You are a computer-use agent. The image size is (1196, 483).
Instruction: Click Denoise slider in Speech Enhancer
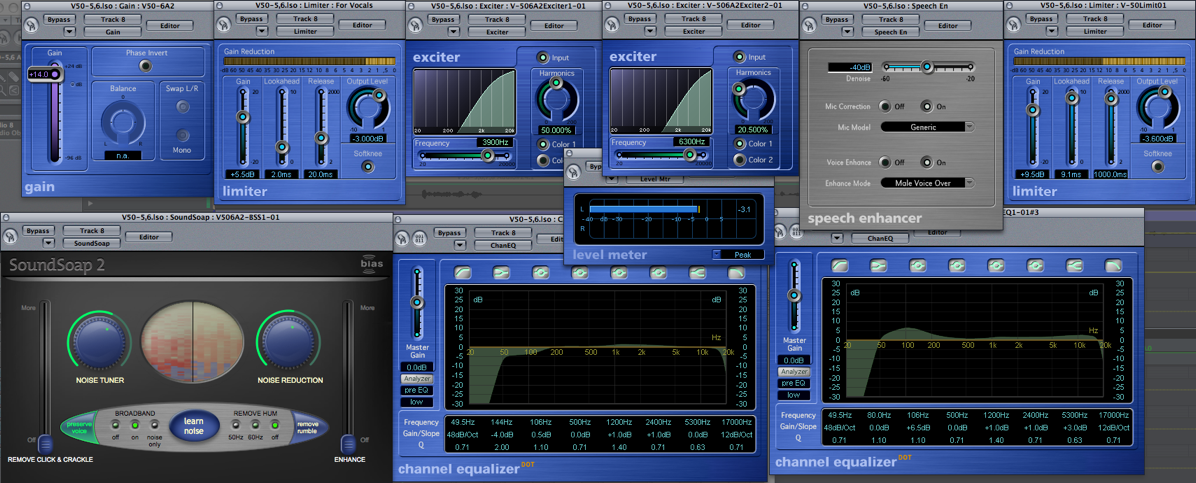[x=928, y=67]
